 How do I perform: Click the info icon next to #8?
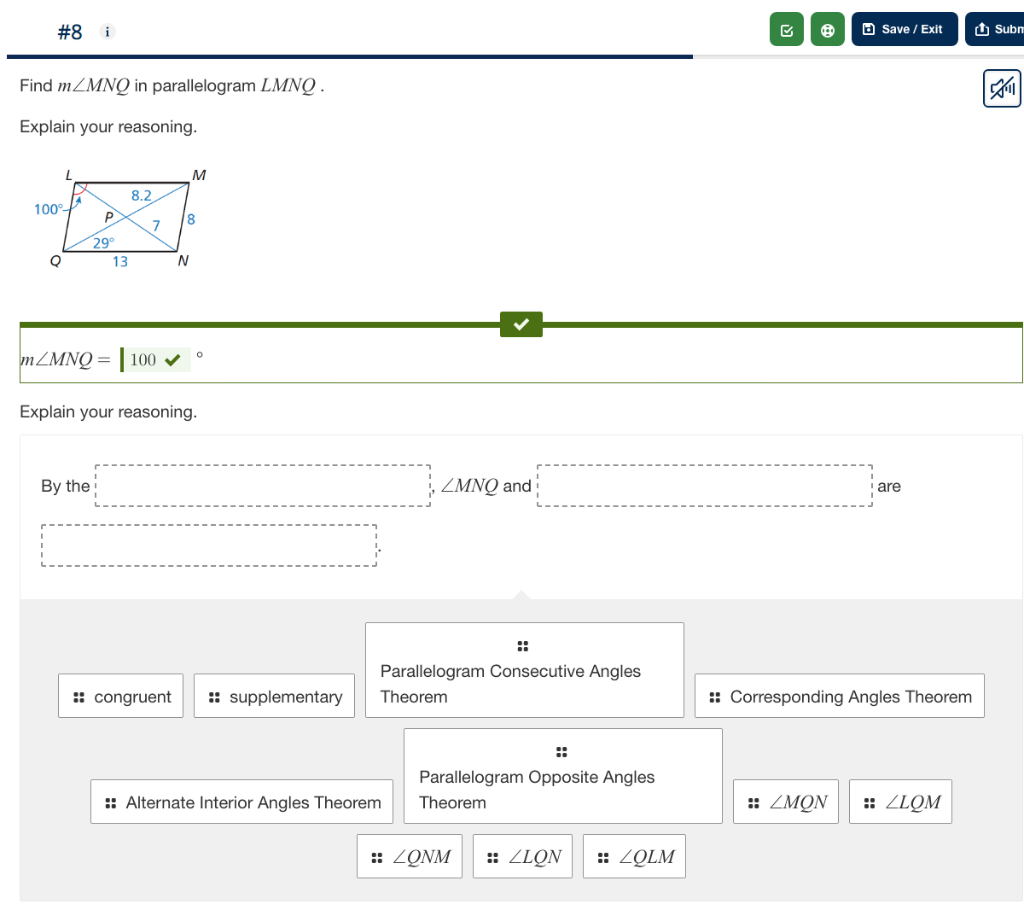coord(107,31)
